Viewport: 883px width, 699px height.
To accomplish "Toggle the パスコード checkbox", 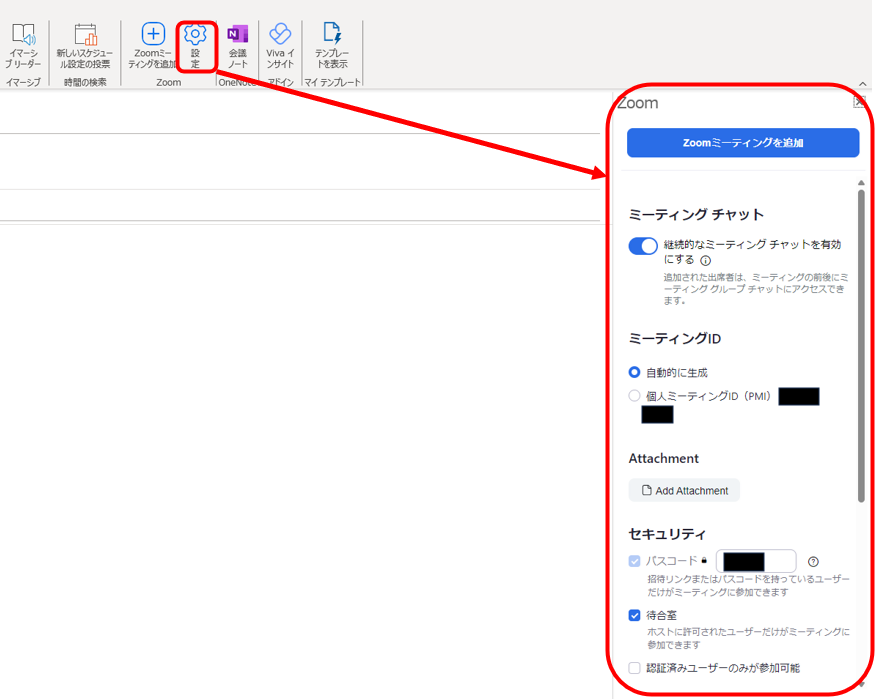I will [x=635, y=561].
